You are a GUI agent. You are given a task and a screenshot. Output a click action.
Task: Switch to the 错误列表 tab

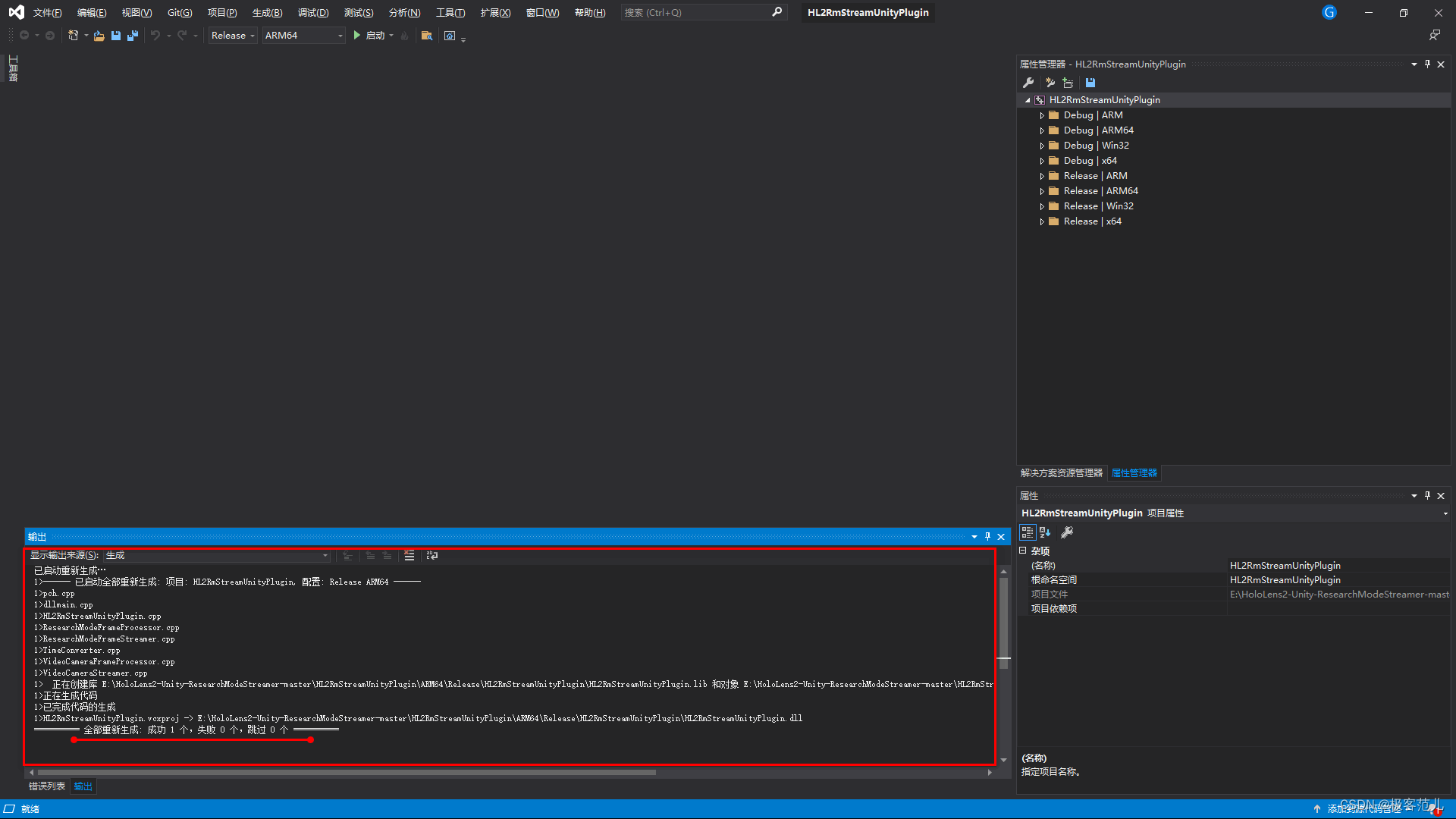point(47,786)
